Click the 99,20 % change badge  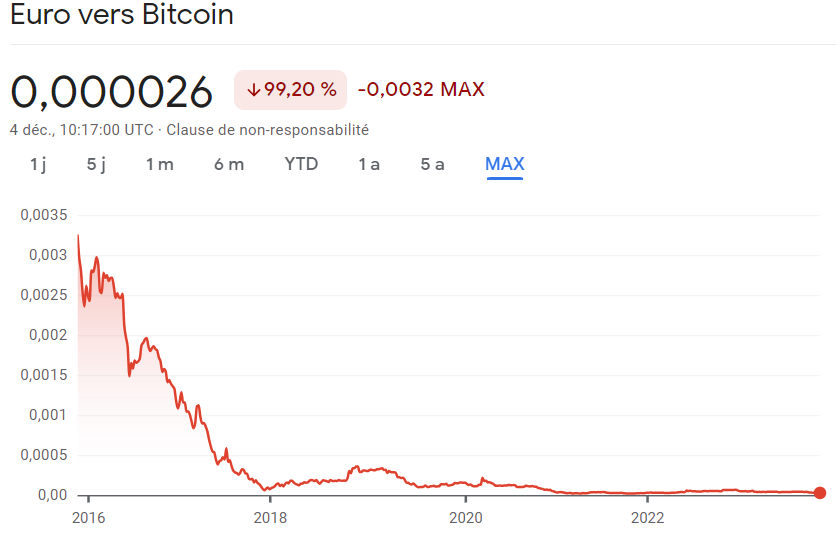click(291, 90)
